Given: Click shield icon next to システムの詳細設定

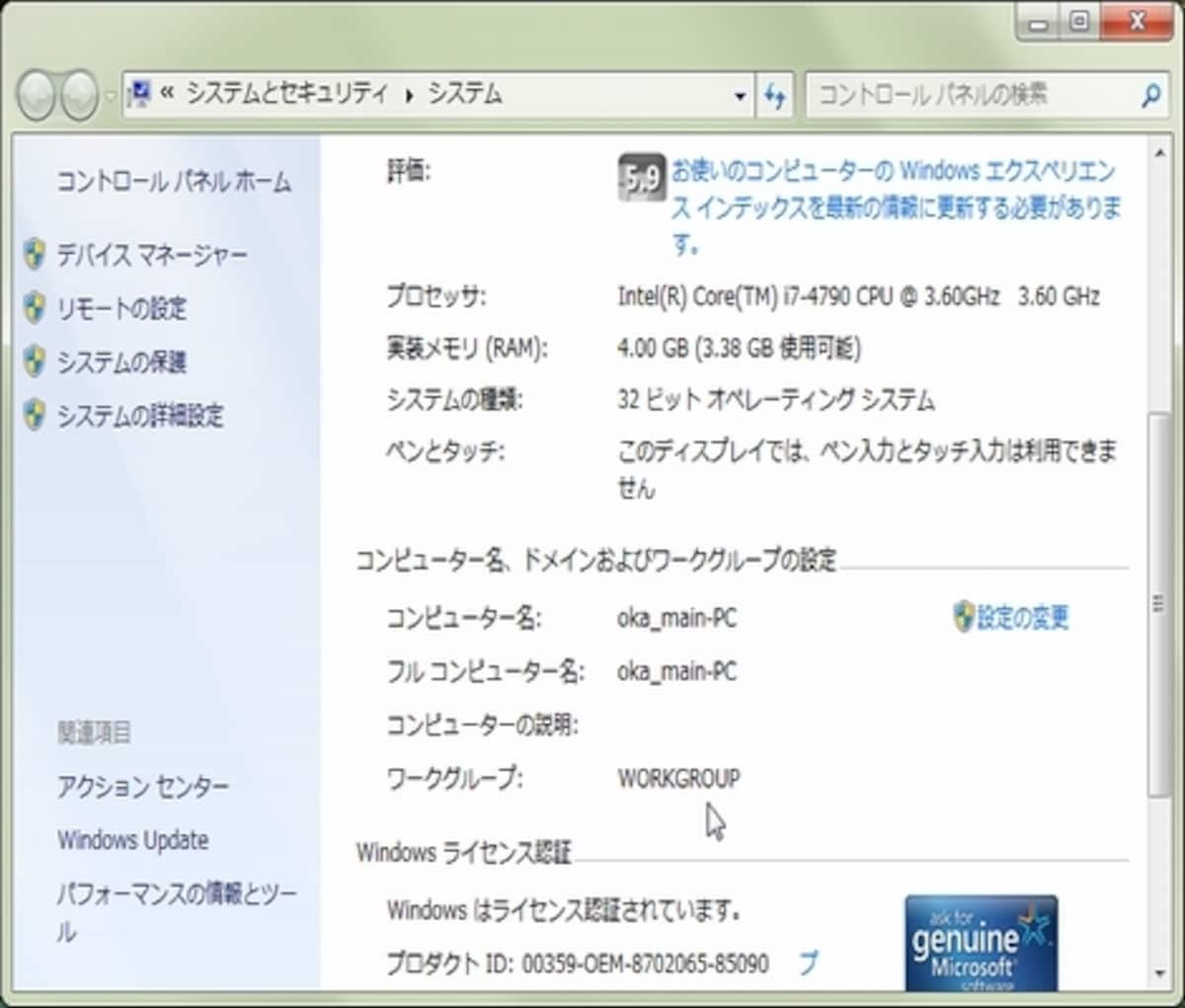Looking at the screenshot, I should tap(35, 414).
